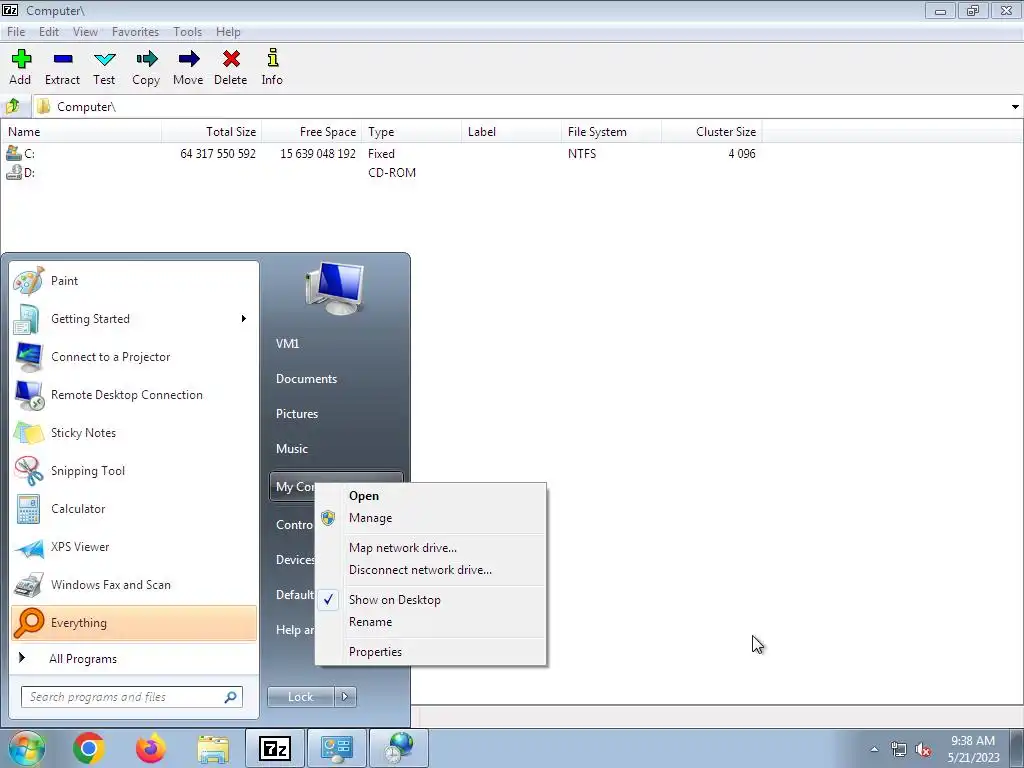
Task: Show hidden tray icons arrow
Action: (x=874, y=750)
